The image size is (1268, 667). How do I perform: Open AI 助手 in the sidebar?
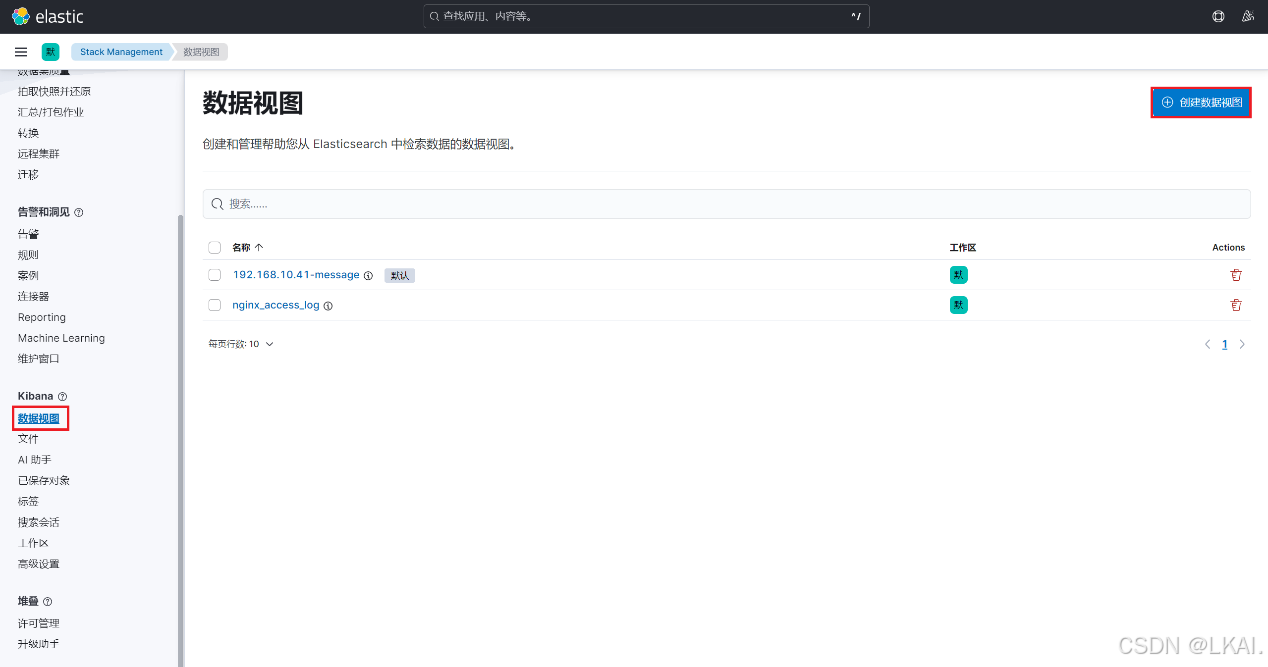[x=35, y=460]
